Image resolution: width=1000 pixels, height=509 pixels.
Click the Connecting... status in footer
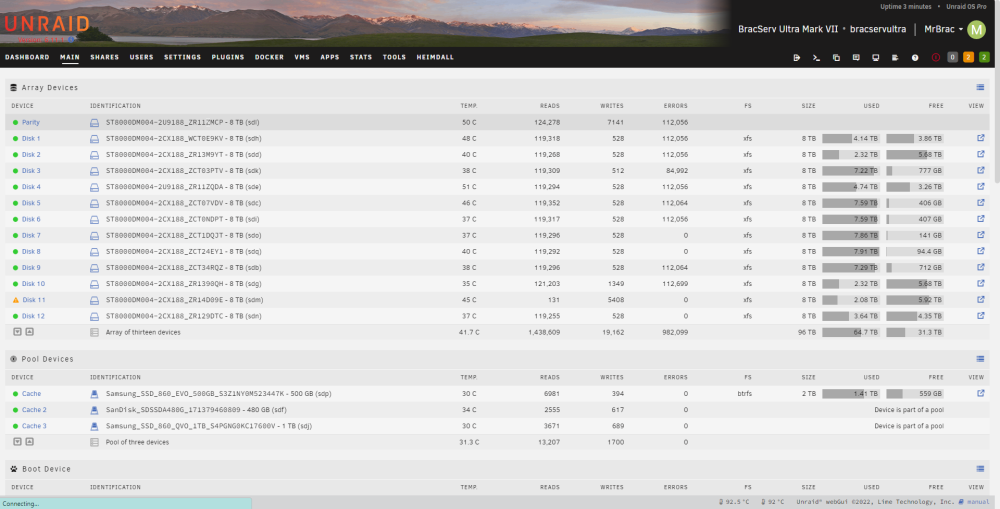pos(125,503)
